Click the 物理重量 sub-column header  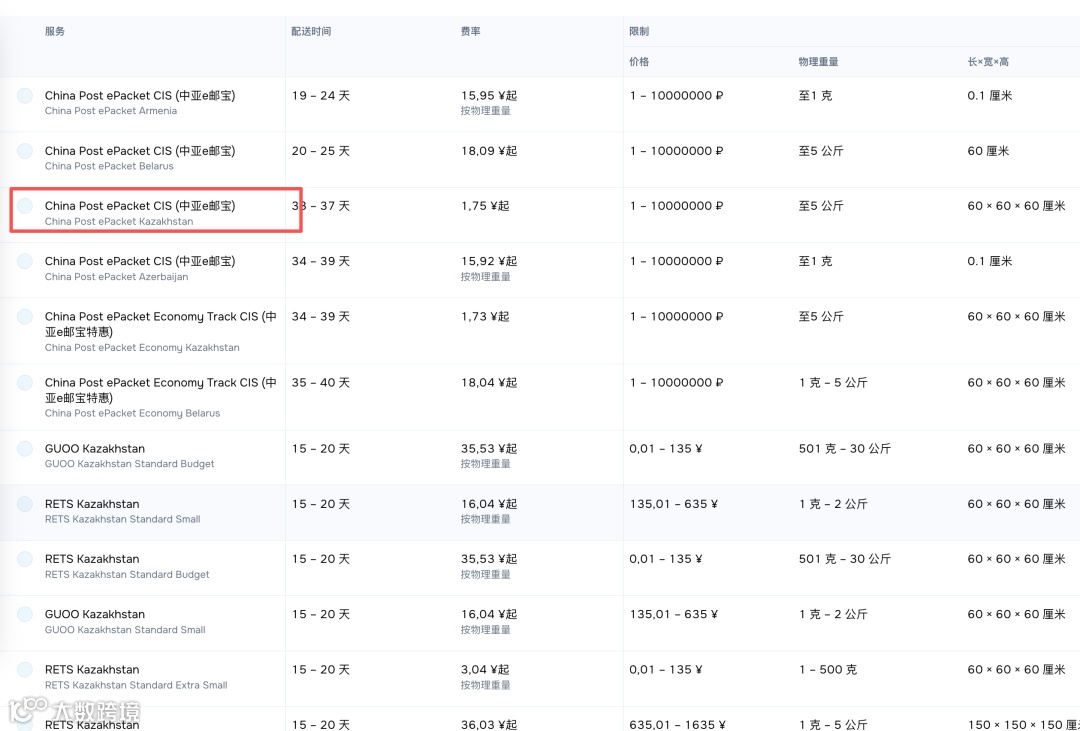[x=818, y=62]
